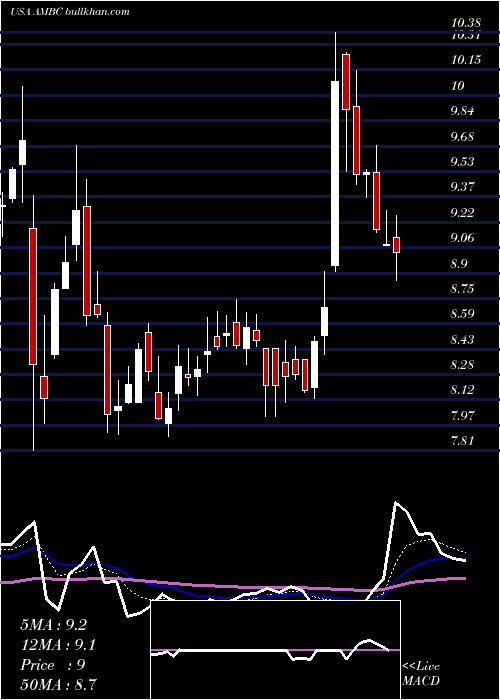This screenshot has width=500, height=700.
Task: Click the 9.68 price axis label
Action: click(x=463, y=137)
